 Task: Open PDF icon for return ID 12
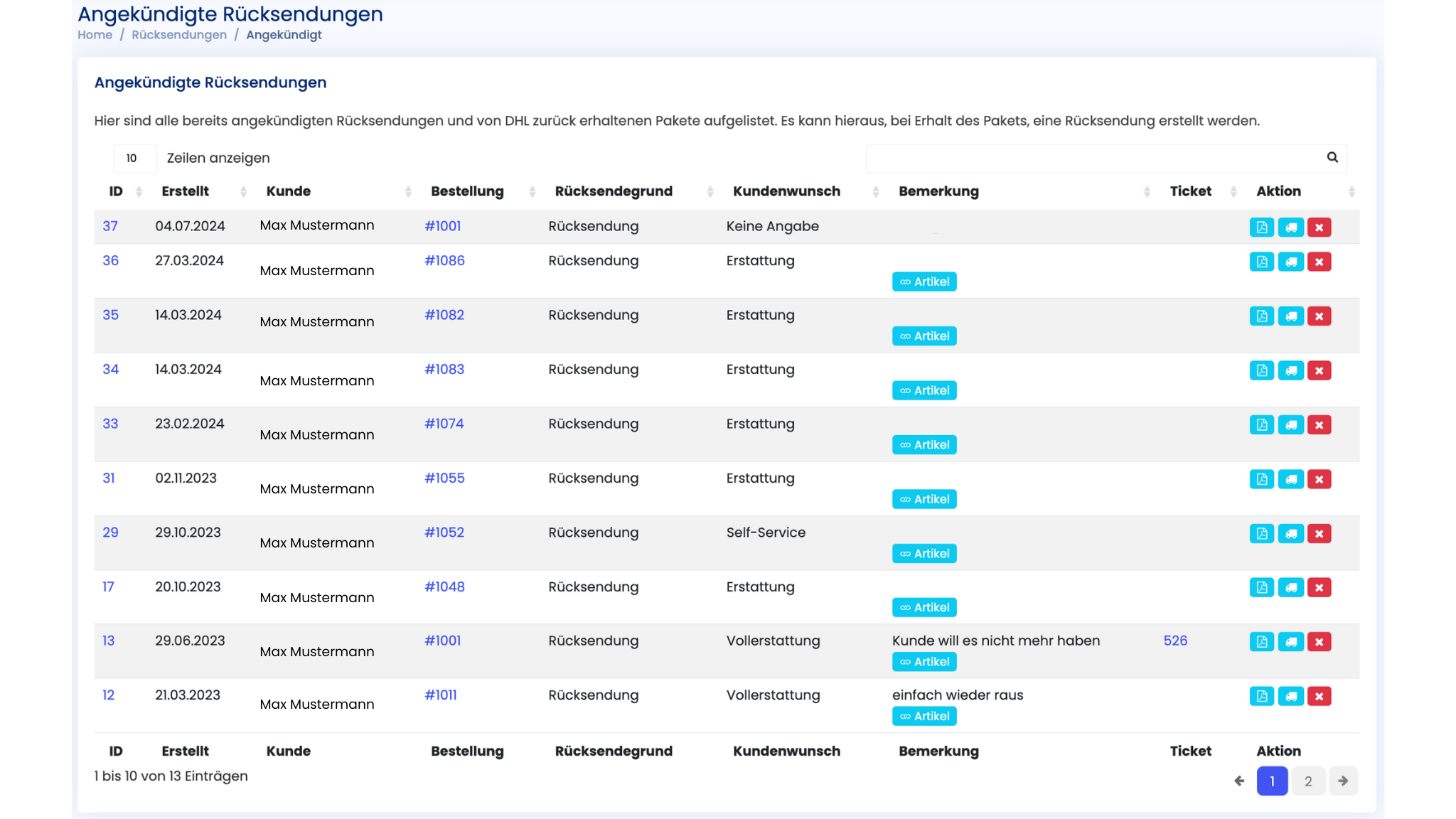tap(1261, 696)
